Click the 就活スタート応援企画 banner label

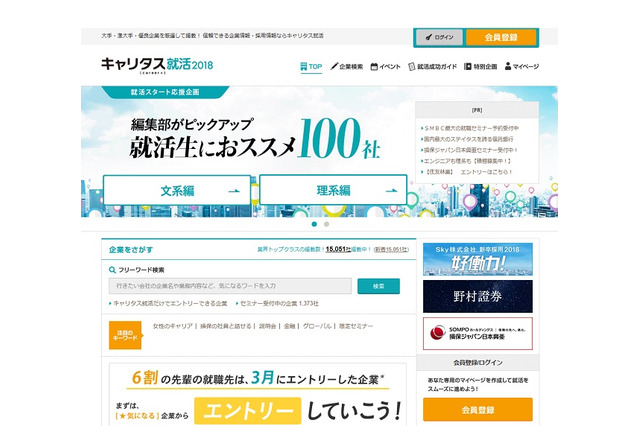point(165,92)
